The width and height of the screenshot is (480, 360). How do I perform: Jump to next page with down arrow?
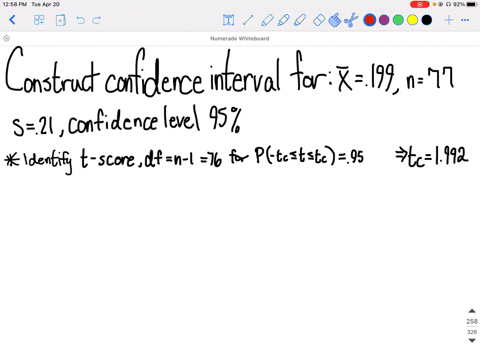point(472,340)
